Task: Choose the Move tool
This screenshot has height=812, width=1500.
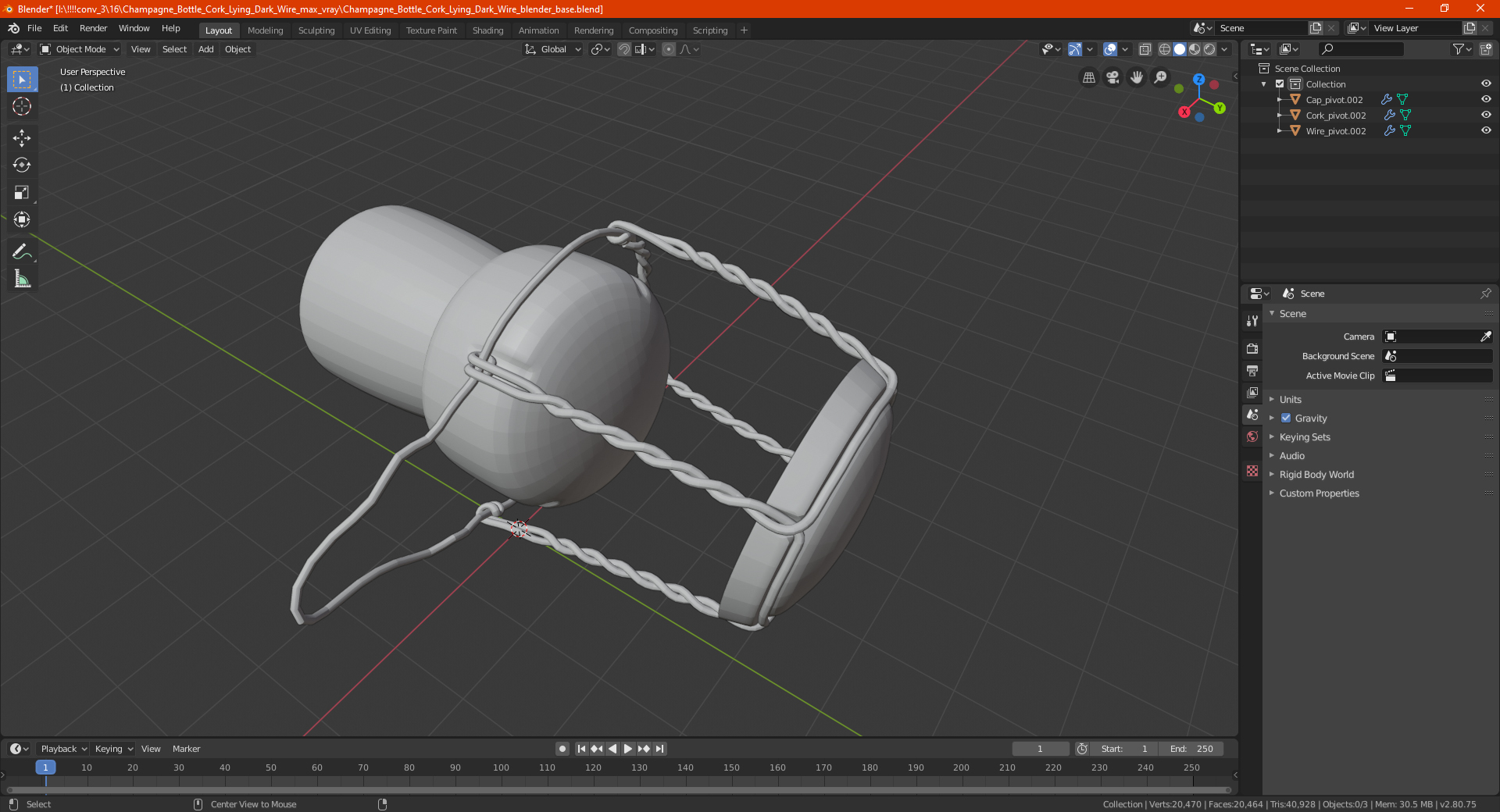Action: [22, 138]
